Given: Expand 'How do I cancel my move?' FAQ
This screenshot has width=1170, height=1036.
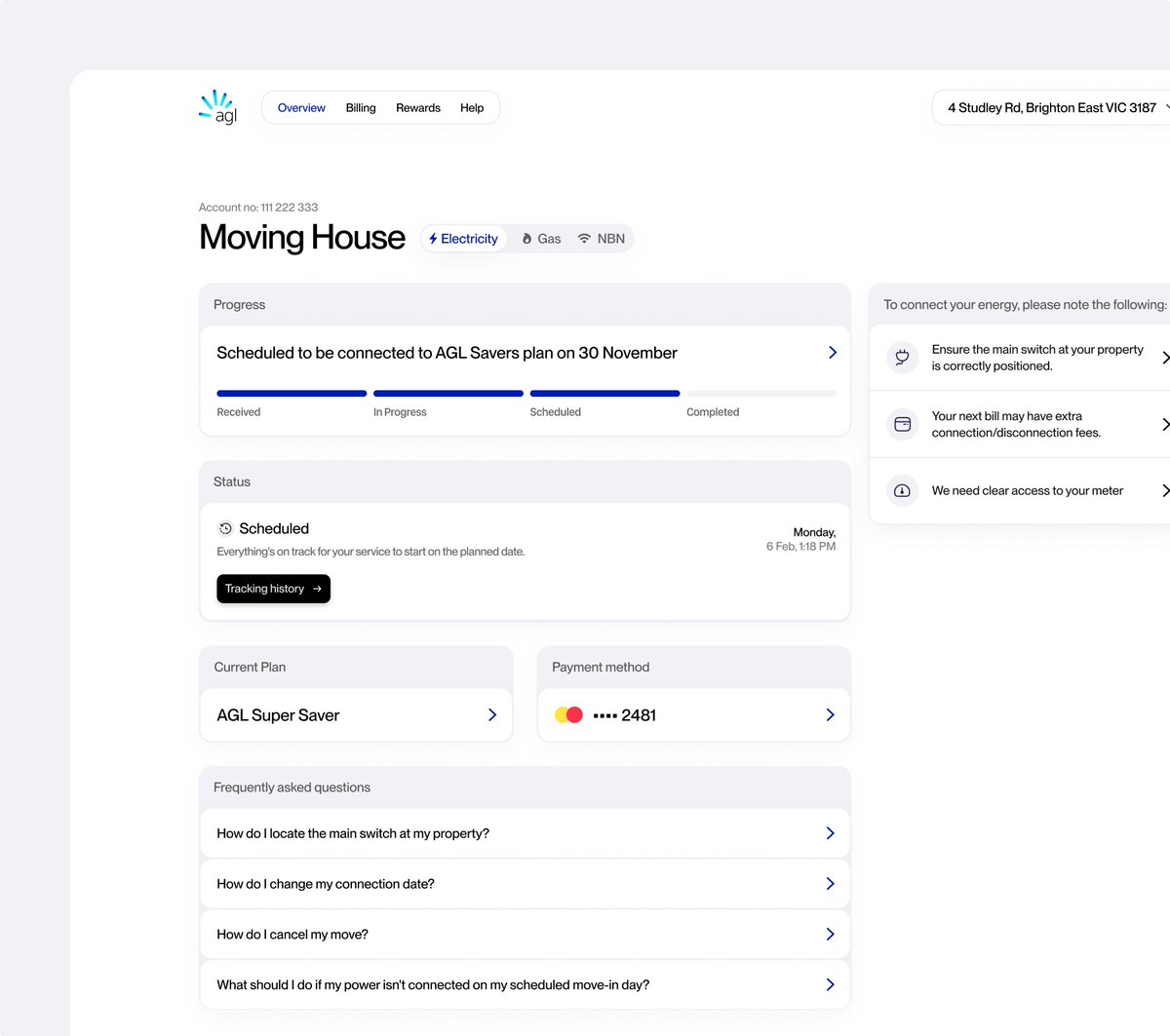Looking at the screenshot, I should (x=525, y=934).
